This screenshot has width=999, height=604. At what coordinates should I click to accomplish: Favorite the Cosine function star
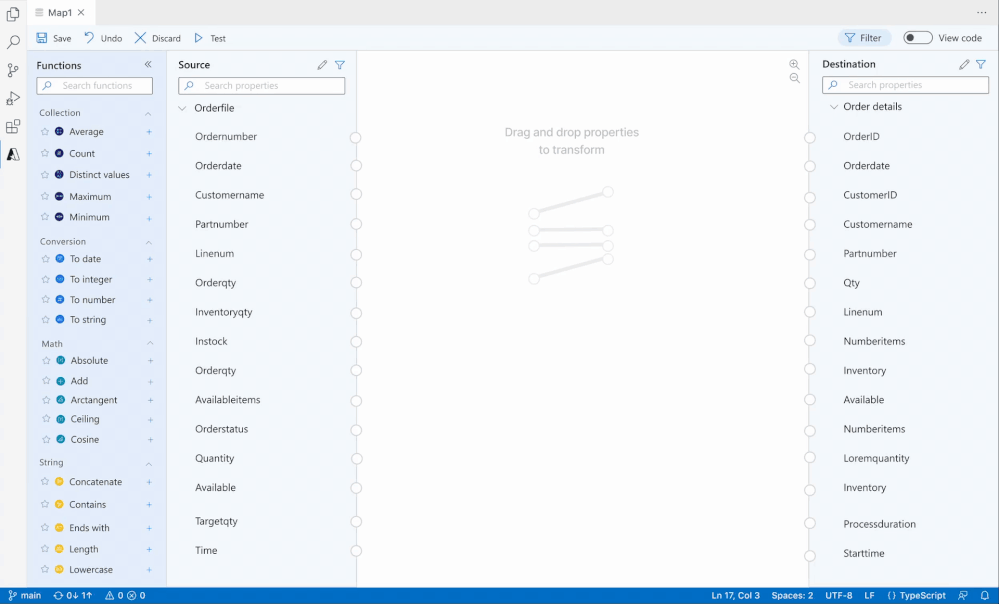pos(46,439)
